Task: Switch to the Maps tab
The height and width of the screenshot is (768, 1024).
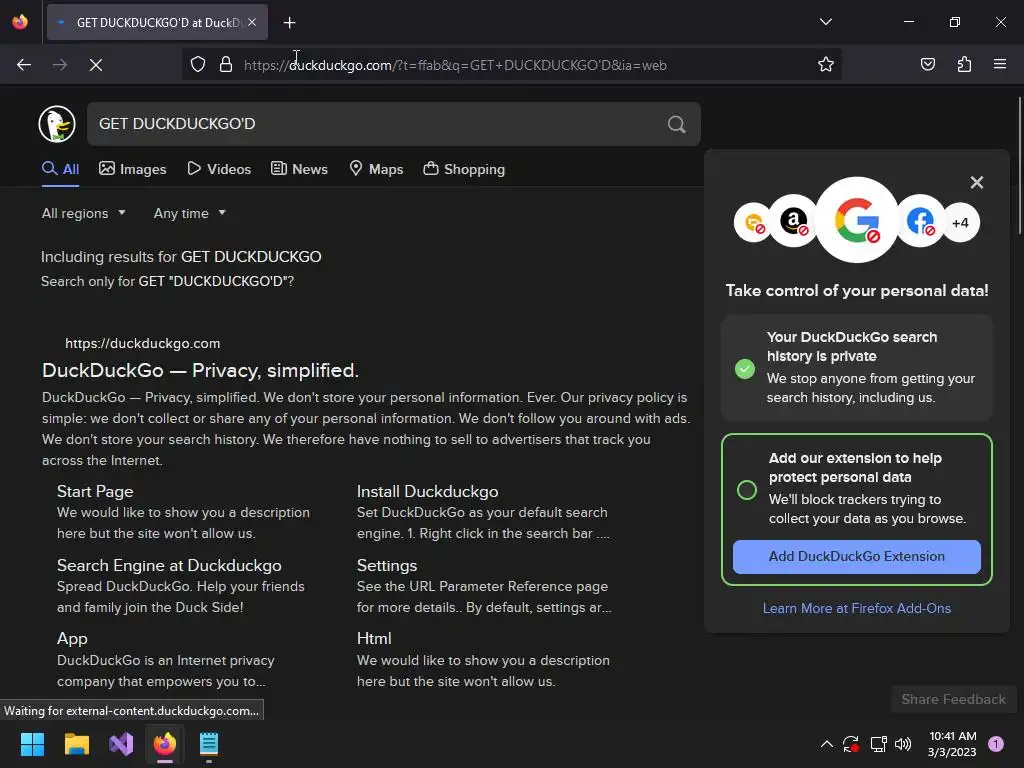Action: click(x=376, y=169)
